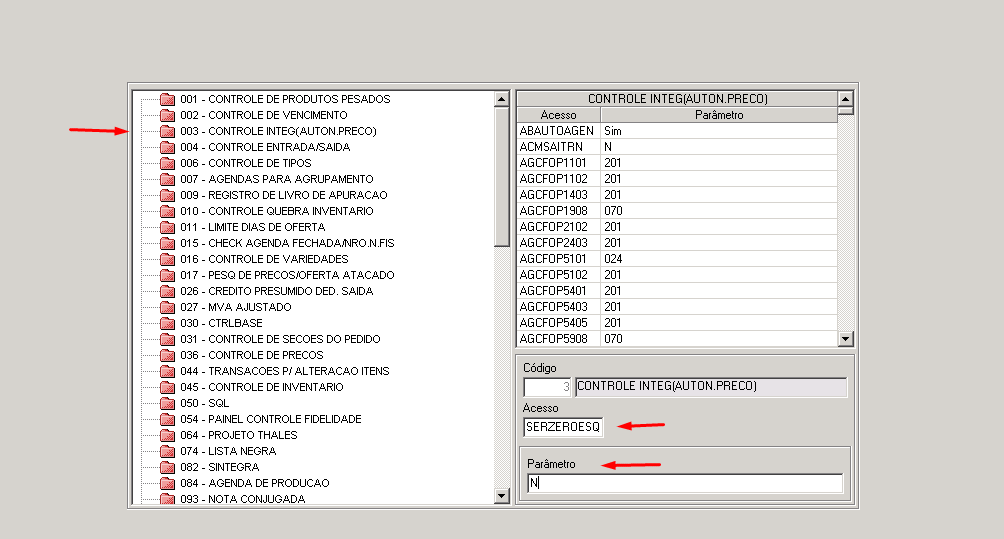Click the Acesso field containing SERZEROESQ
This screenshot has width=1004, height=539.
coord(563,427)
